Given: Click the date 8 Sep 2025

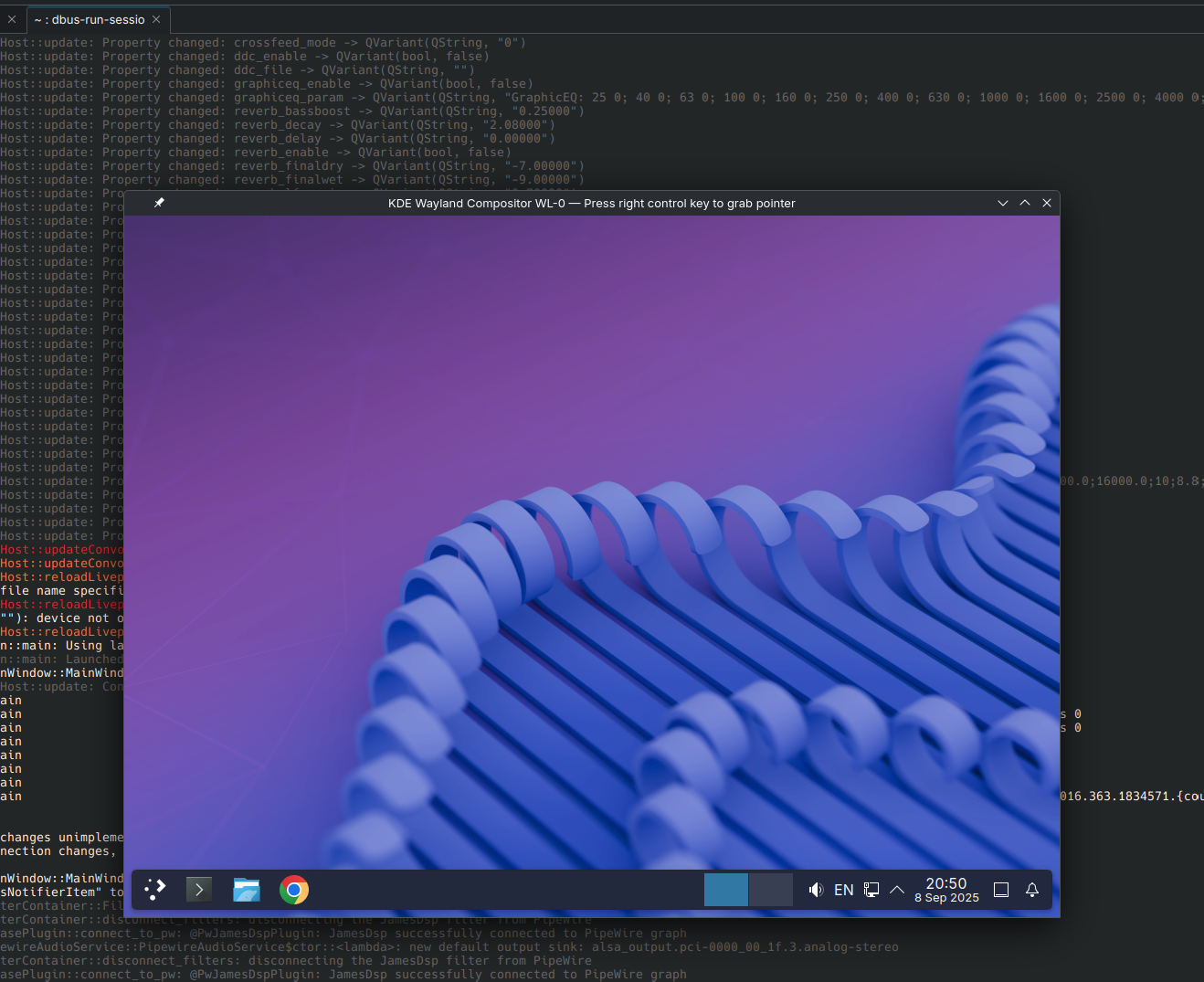Looking at the screenshot, I should coord(946,898).
